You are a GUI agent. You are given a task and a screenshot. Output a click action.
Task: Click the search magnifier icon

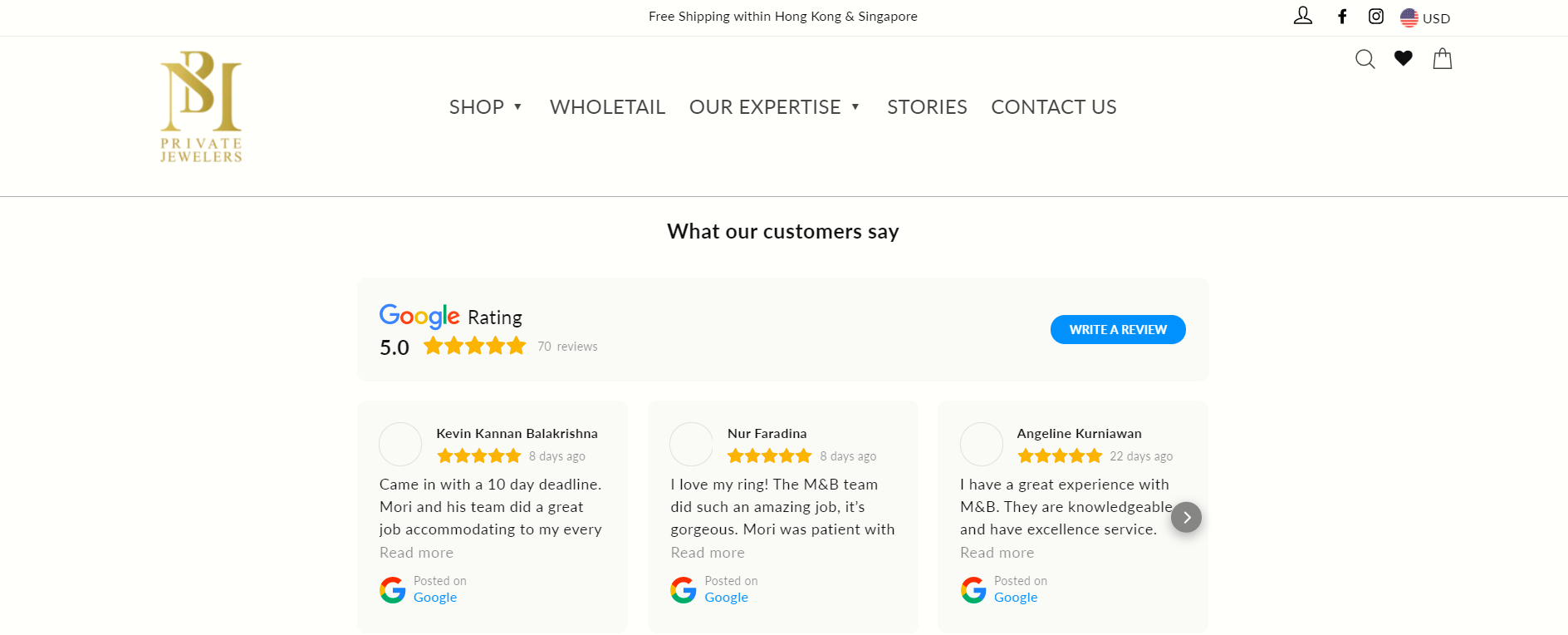pyautogui.click(x=1365, y=59)
